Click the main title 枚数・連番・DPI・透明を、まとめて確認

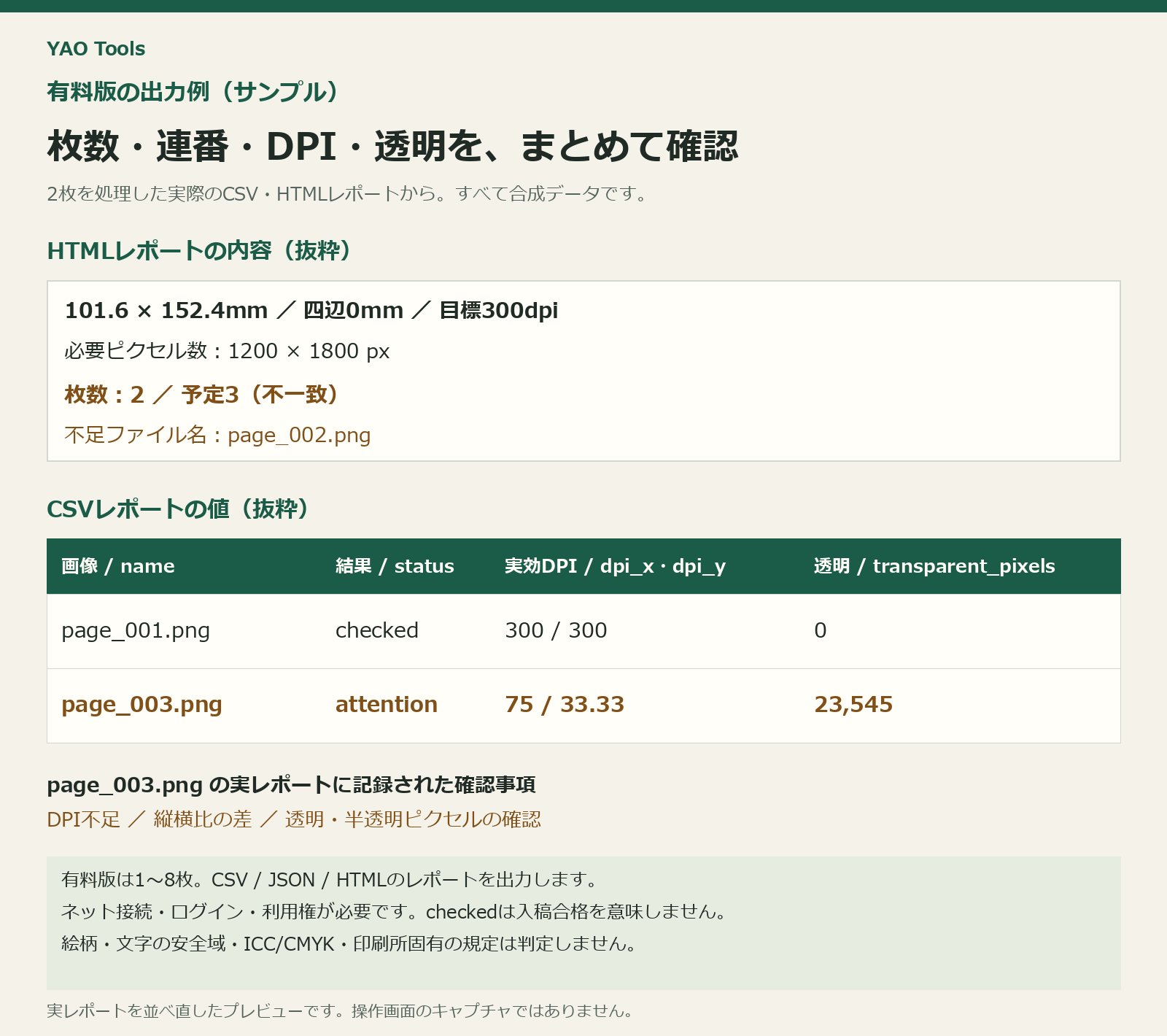click(x=392, y=146)
